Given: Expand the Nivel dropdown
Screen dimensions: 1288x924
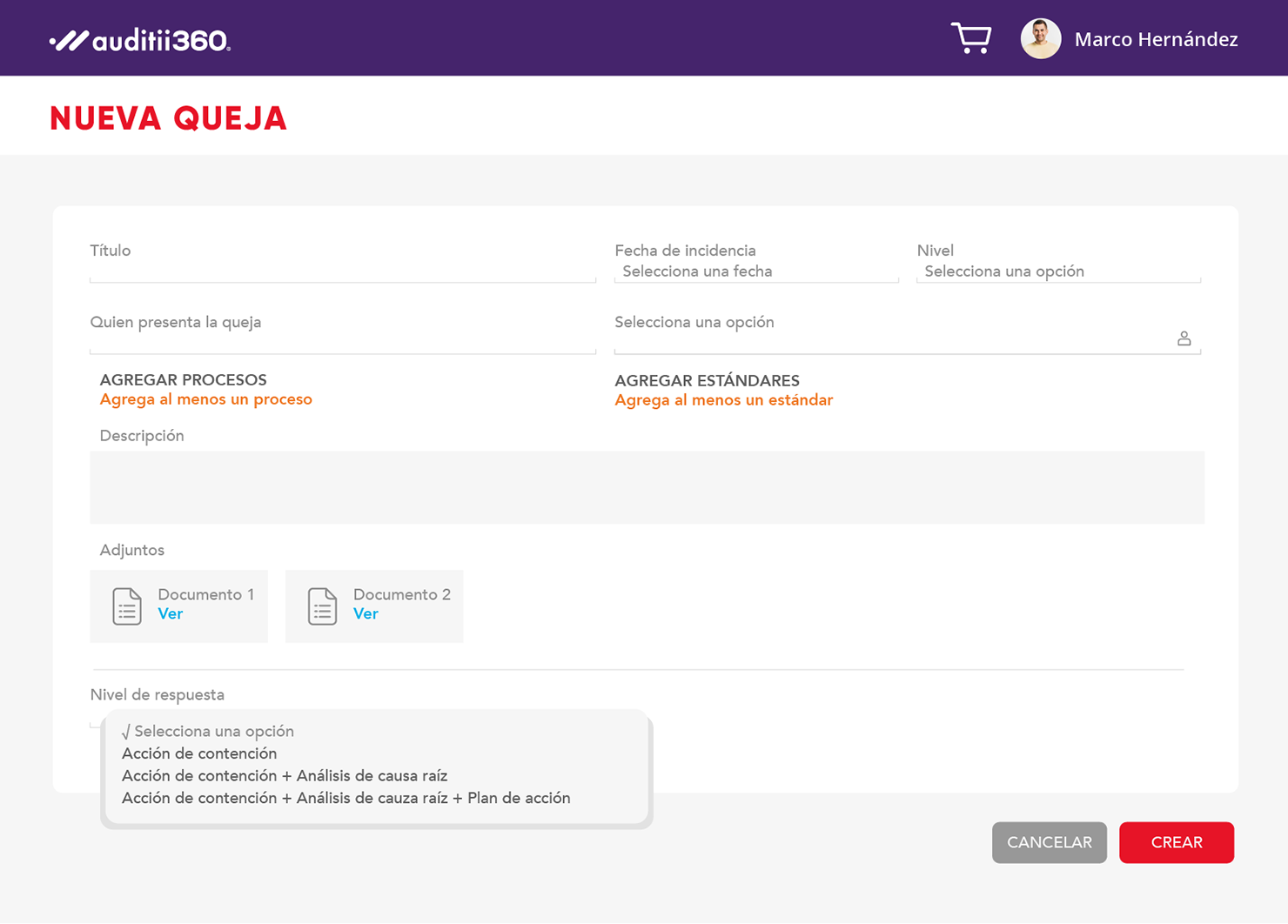Looking at the screenshot, I should (1057, 271).
